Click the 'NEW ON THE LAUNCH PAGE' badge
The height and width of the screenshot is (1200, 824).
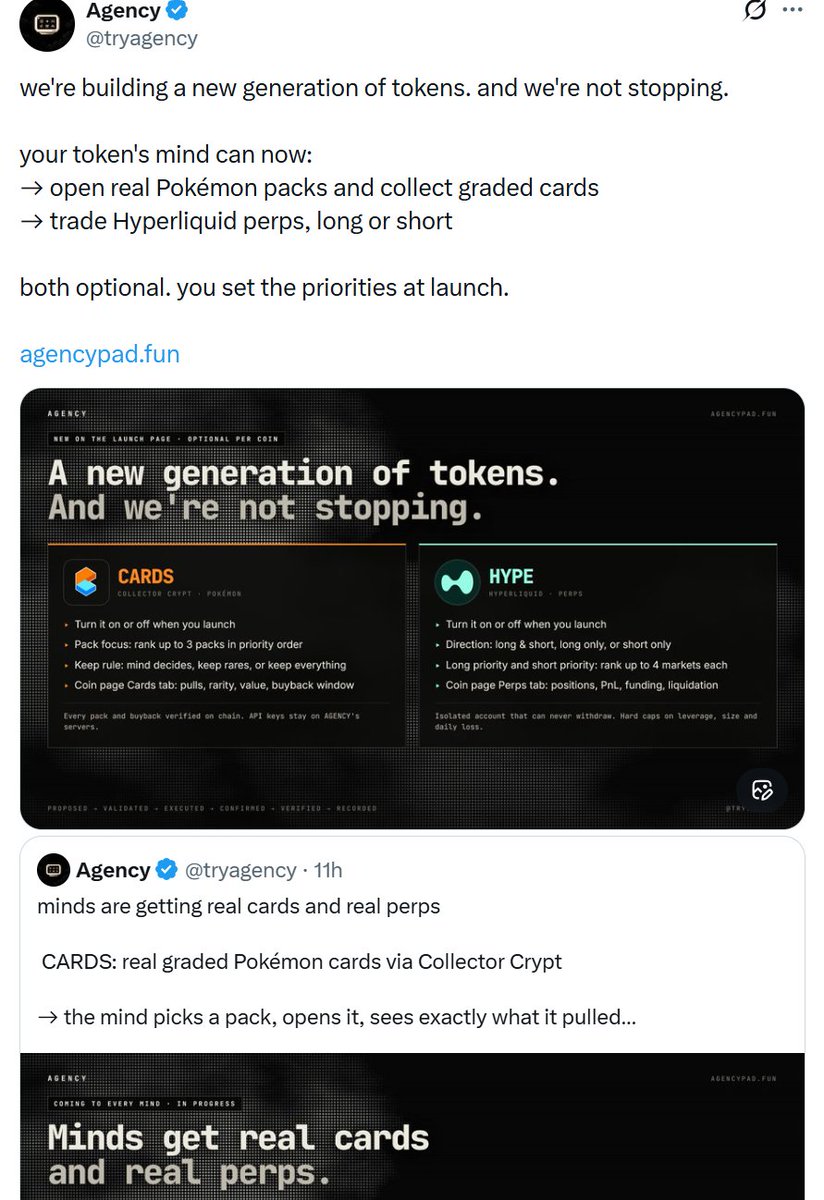coord(167,439)
